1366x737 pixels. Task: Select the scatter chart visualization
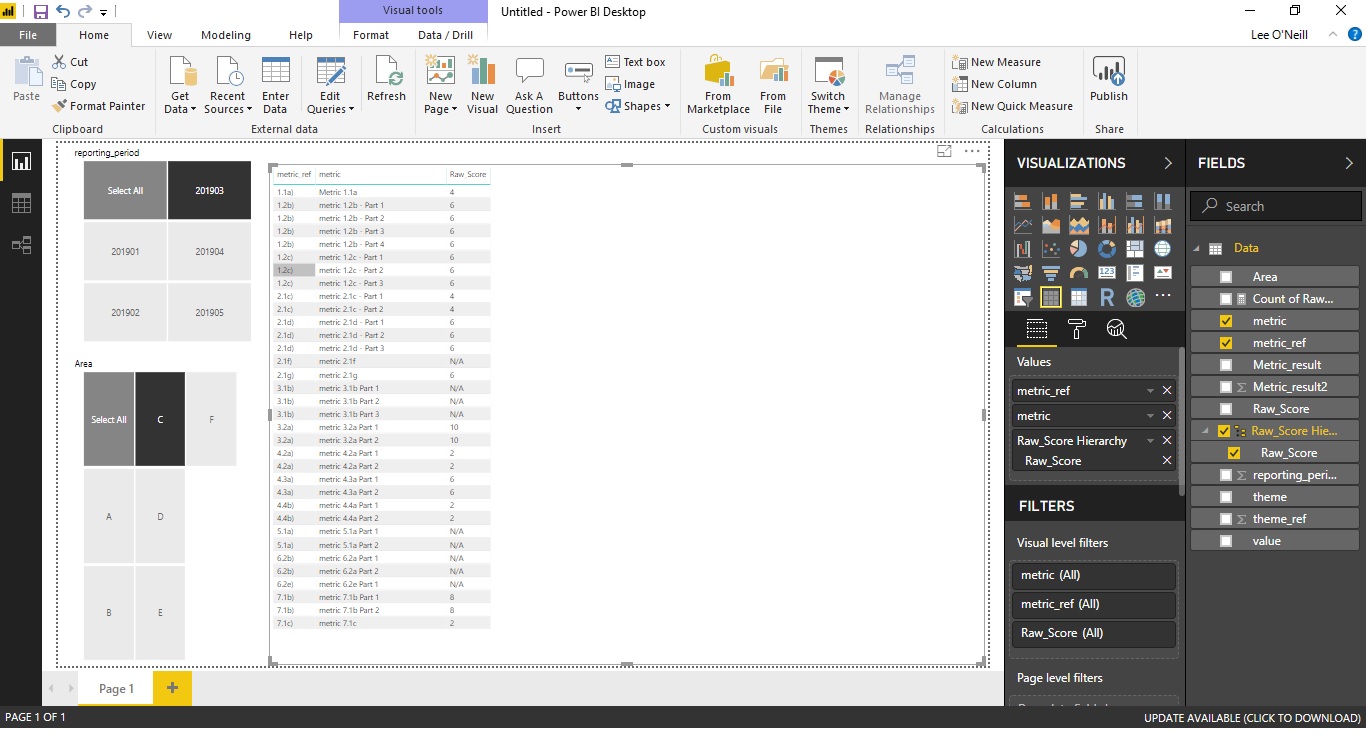1050,249
